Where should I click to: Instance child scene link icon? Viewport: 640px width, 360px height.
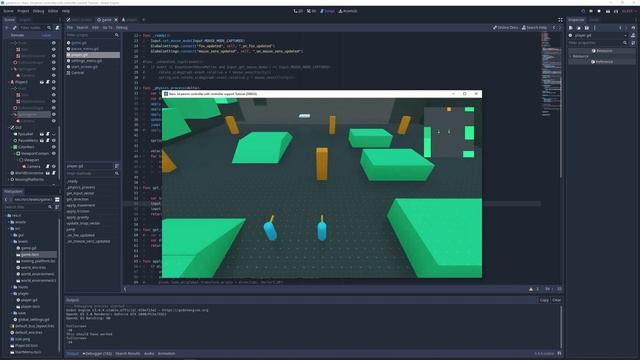[15, 28]
